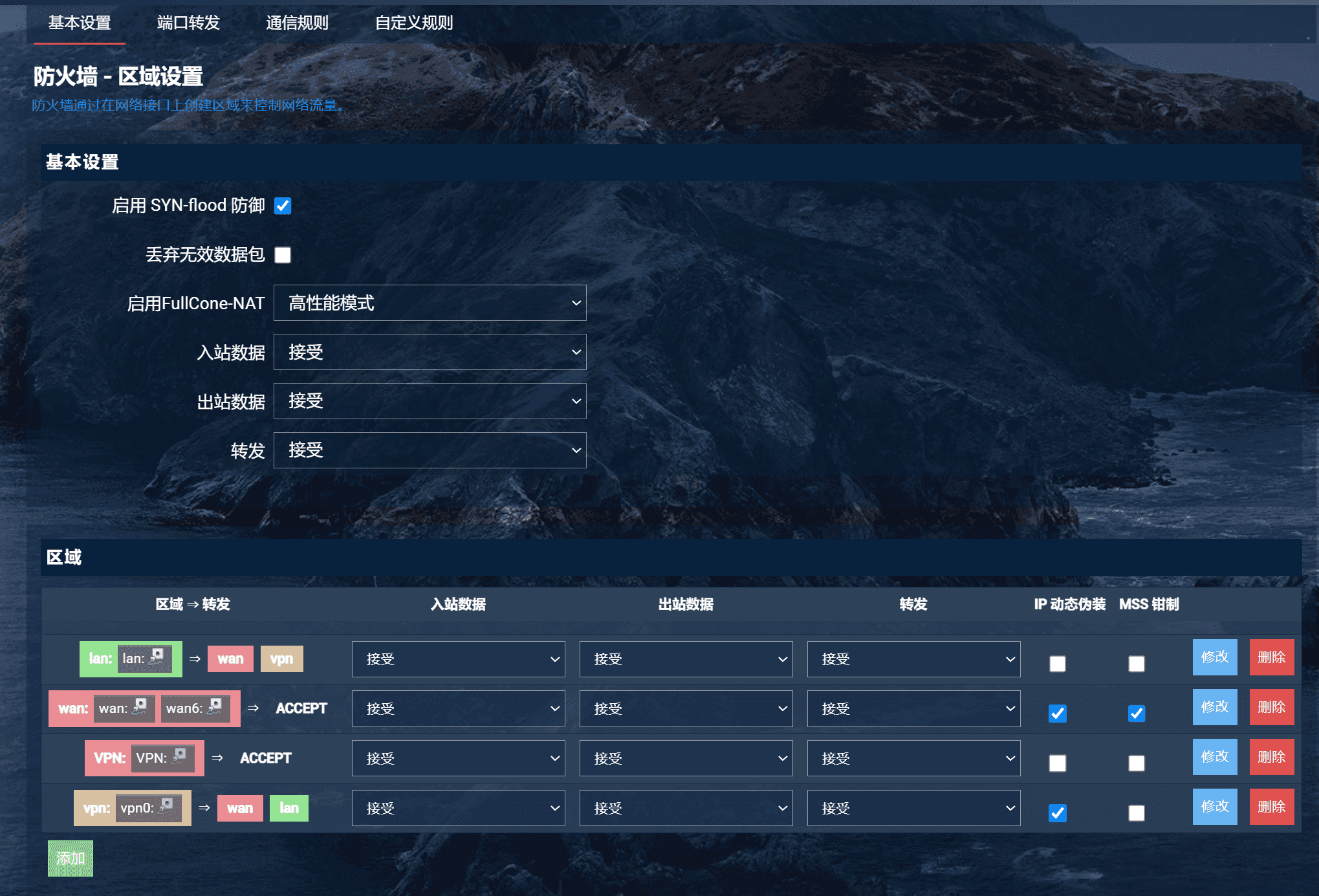Image resolution: width=1319 pixels, height=896 pixels.
Task: Click 修改 button for the wan zone
Action: pyautogui.click(x=1214, y=707)
